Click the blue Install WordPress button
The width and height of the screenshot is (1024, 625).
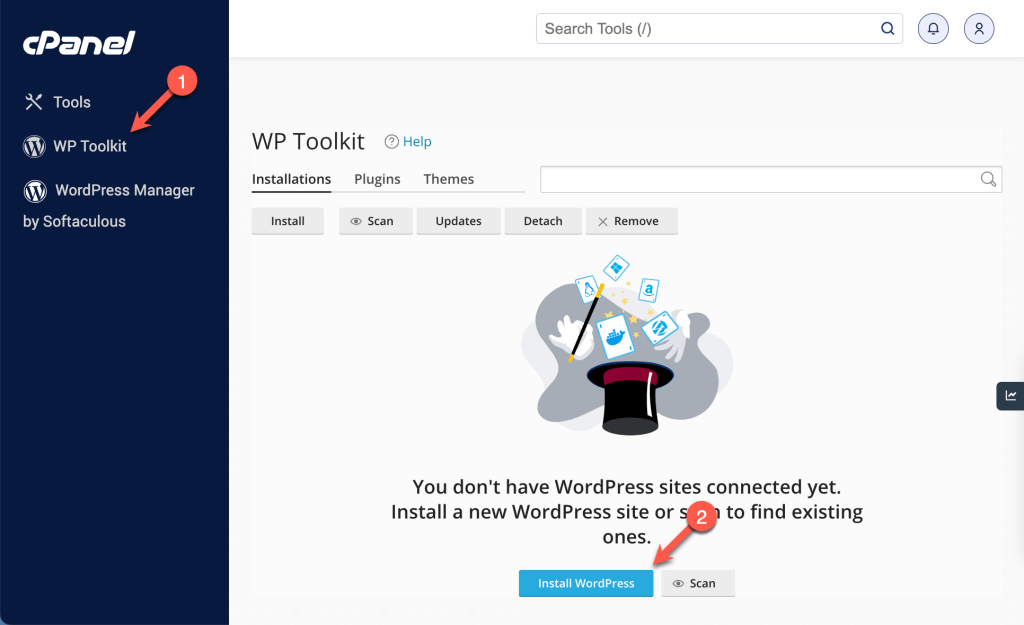pyautogui.click(x=586, y=583)
